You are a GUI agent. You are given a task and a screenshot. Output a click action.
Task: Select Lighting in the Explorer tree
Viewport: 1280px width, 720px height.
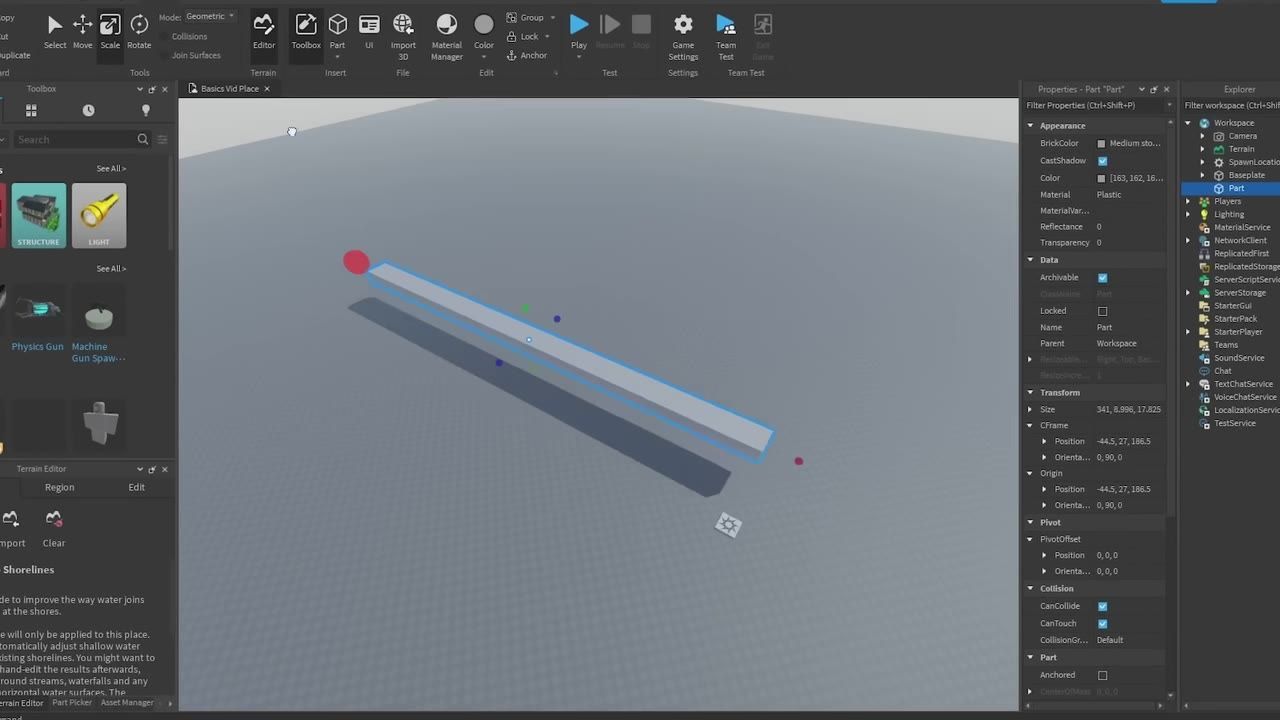[x=1229, y=214]
